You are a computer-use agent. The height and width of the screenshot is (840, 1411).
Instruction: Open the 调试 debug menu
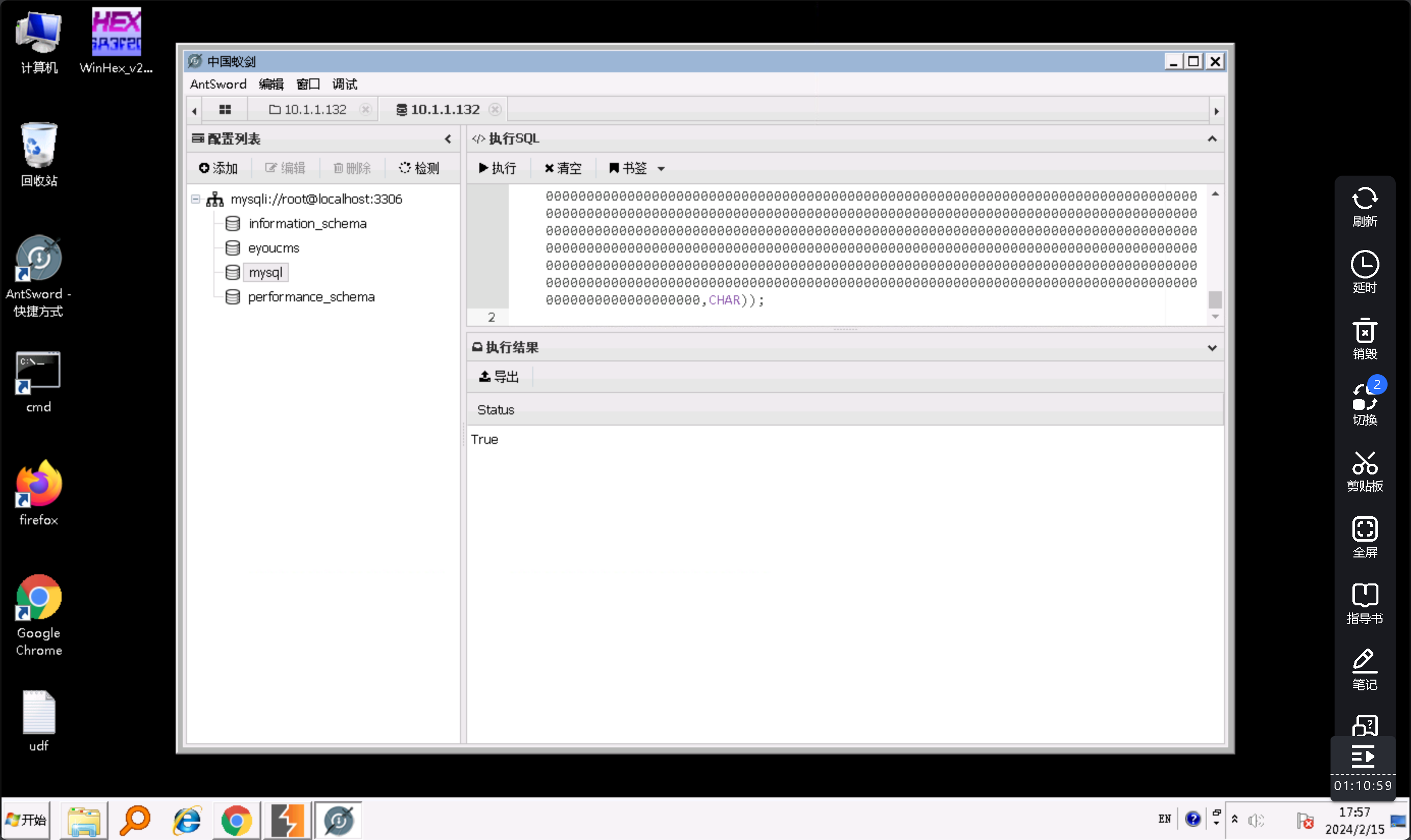(x=344, y=85)
